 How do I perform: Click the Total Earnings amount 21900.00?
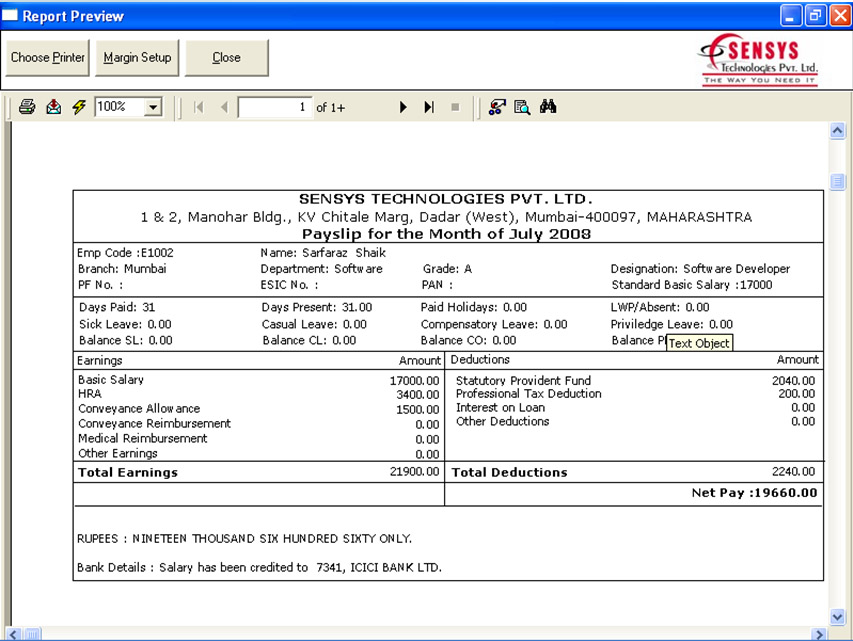[x=414, y=472]
